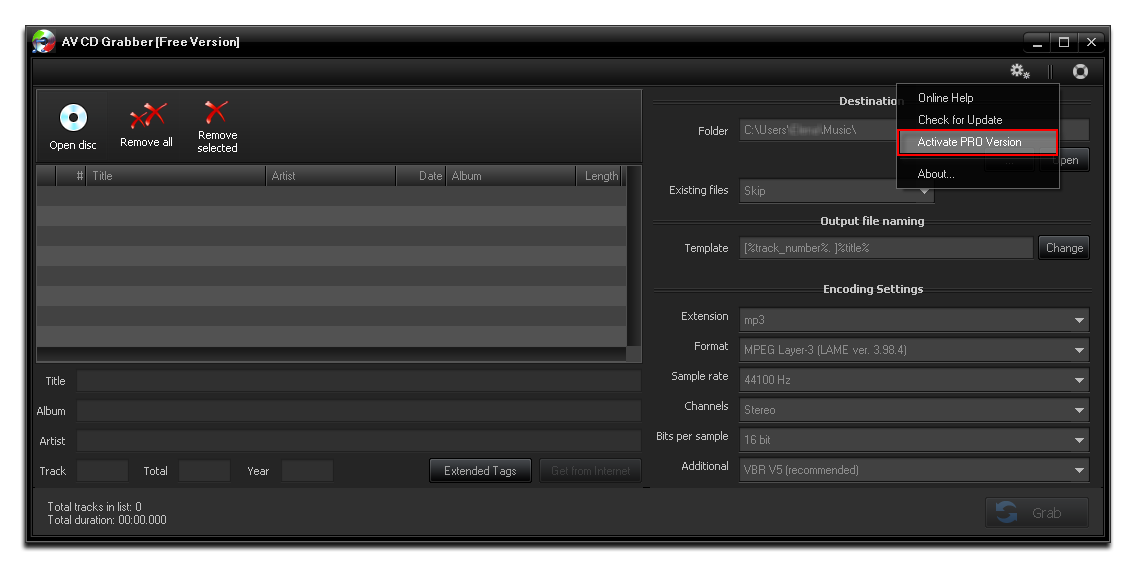Click the round help icon in top bar

point(1080,71)
